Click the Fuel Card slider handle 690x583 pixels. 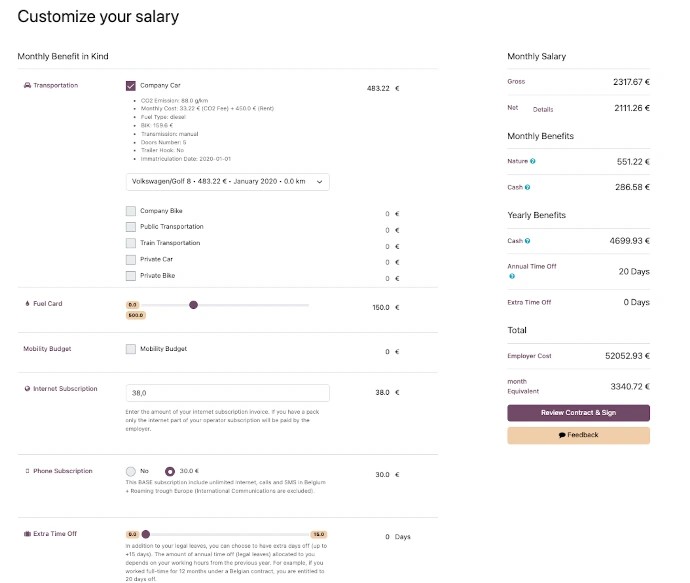tap(193, 305)
